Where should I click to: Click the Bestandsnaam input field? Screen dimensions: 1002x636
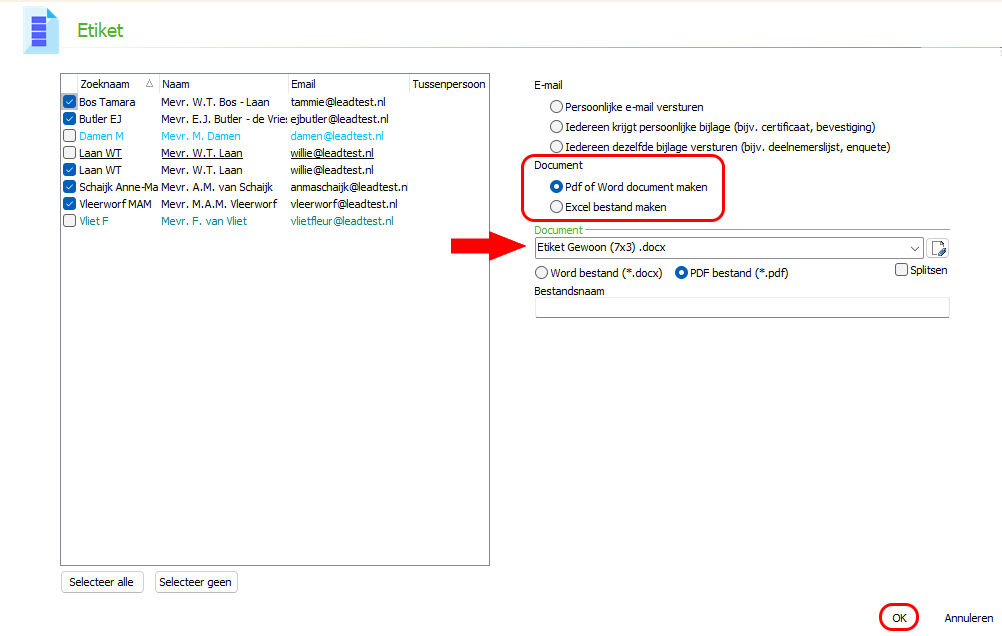pos(741,308)
